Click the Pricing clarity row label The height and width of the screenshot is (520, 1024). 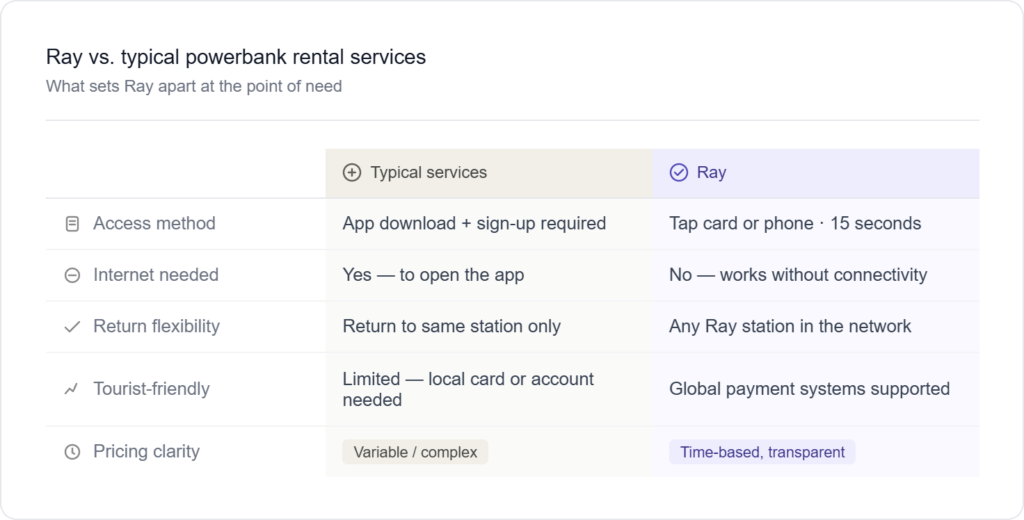[146, 451]
